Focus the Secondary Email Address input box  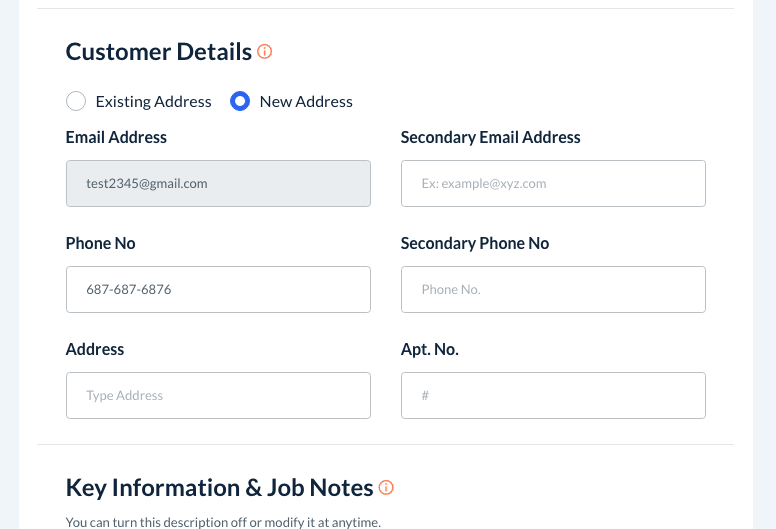point(553,184)
